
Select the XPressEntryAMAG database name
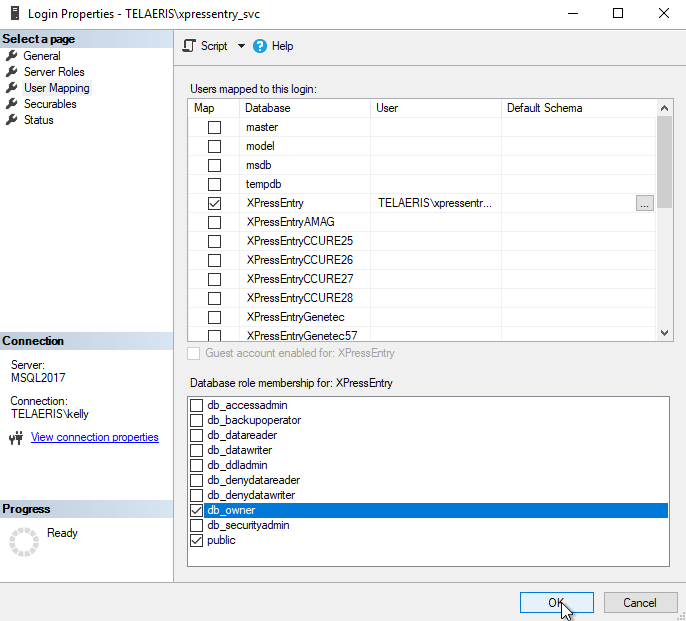[x=290, y=222]
